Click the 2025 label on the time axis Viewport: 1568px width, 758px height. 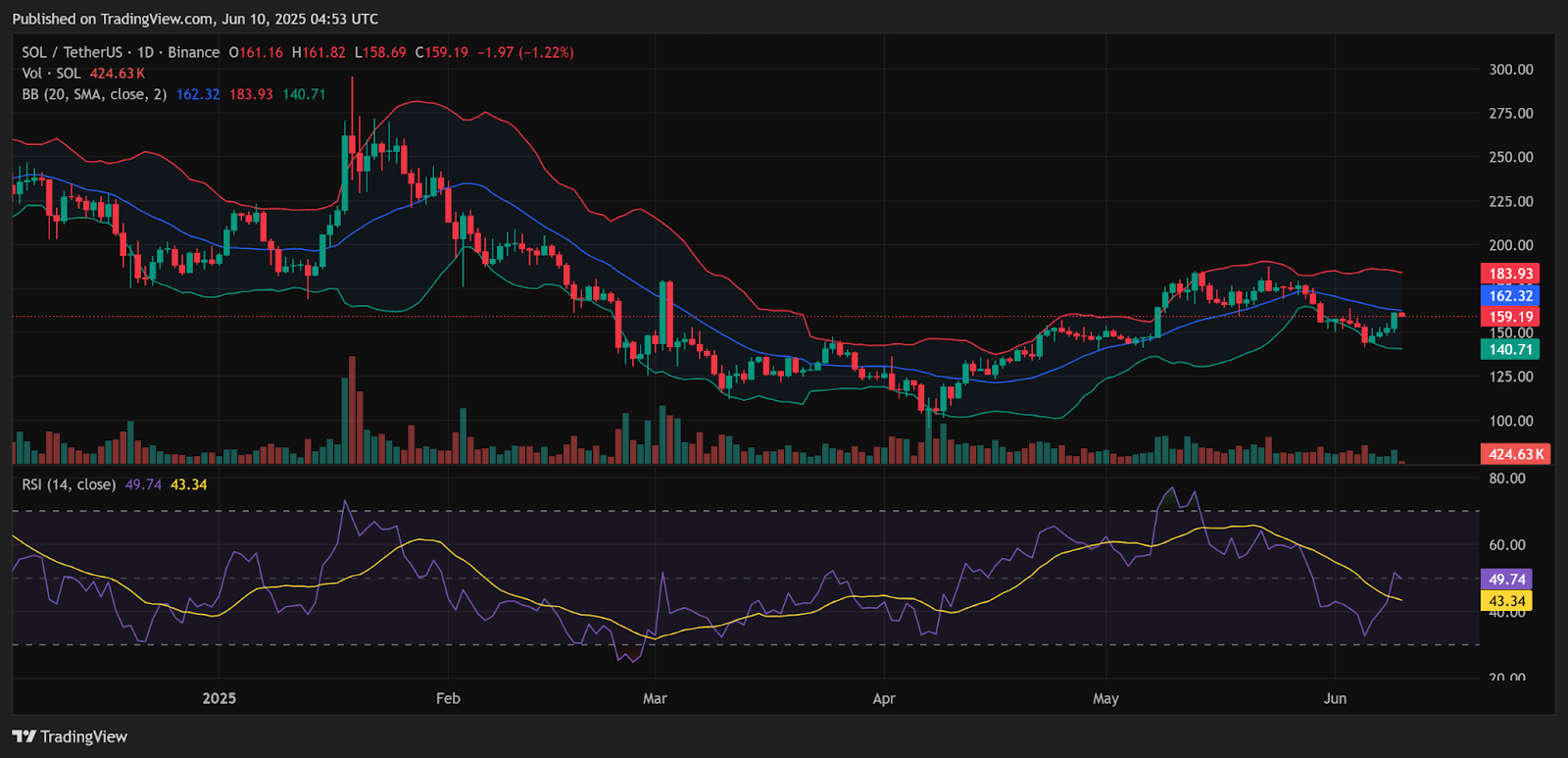click(219, 698)
